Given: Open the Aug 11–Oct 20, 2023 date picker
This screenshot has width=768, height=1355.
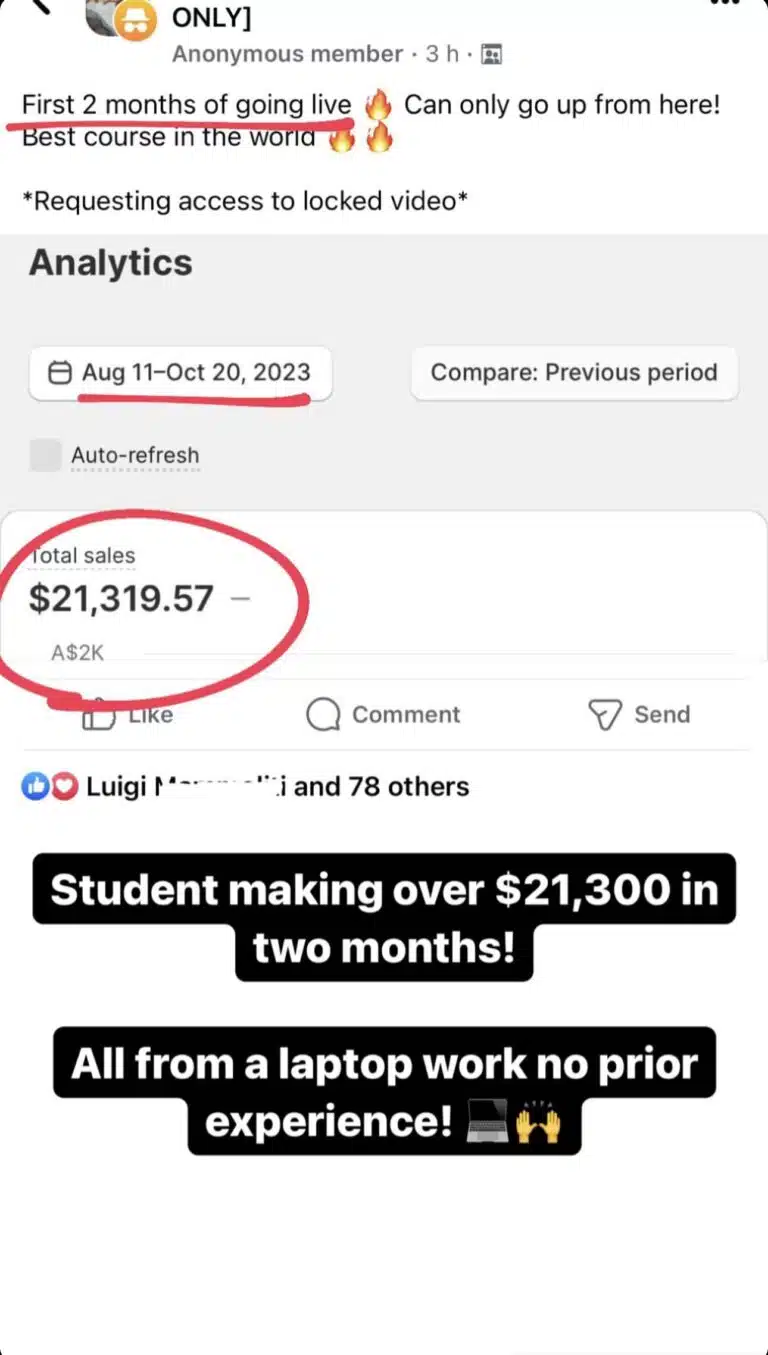Looking at the screenshot, I should 180,373.
